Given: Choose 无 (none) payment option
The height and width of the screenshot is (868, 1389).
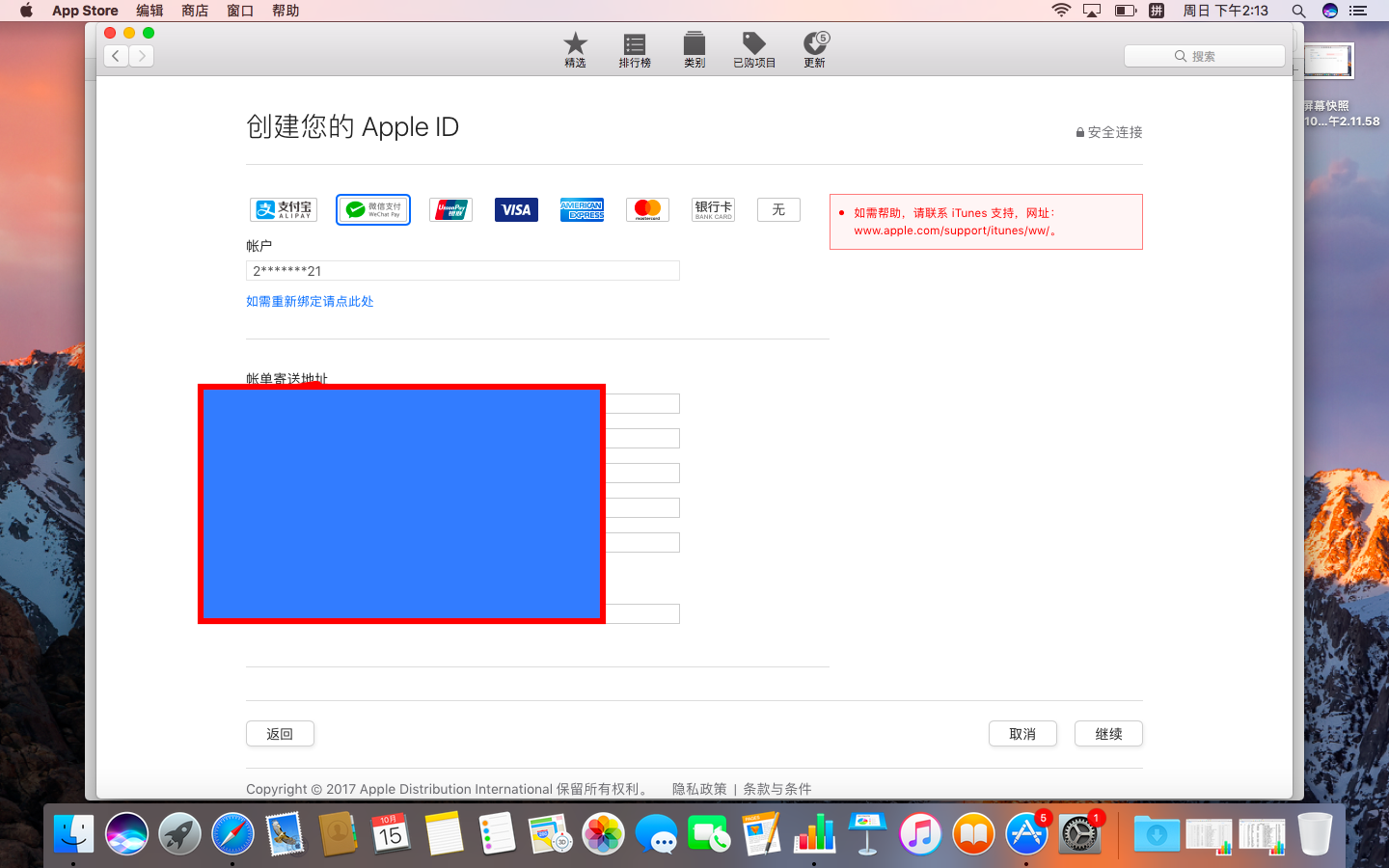Looking at the screenshot, I should point(778,209).
